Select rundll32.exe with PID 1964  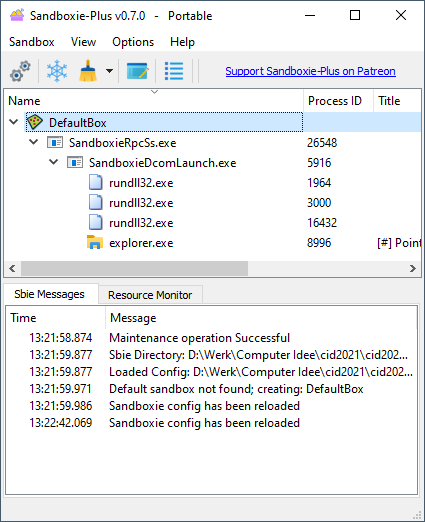click(x=212, y=183)
